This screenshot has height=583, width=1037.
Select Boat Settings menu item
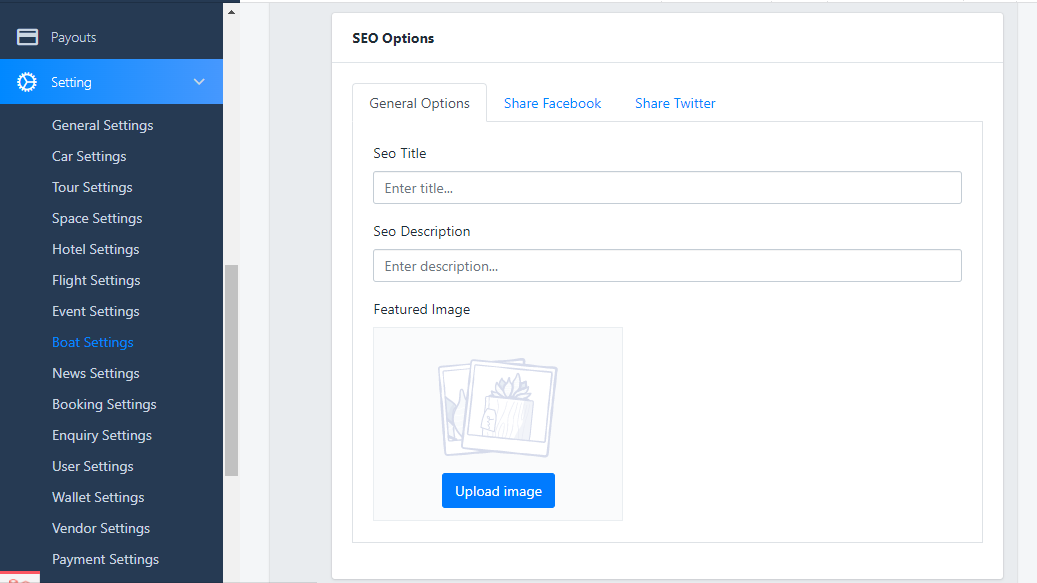tap(92, 342)
